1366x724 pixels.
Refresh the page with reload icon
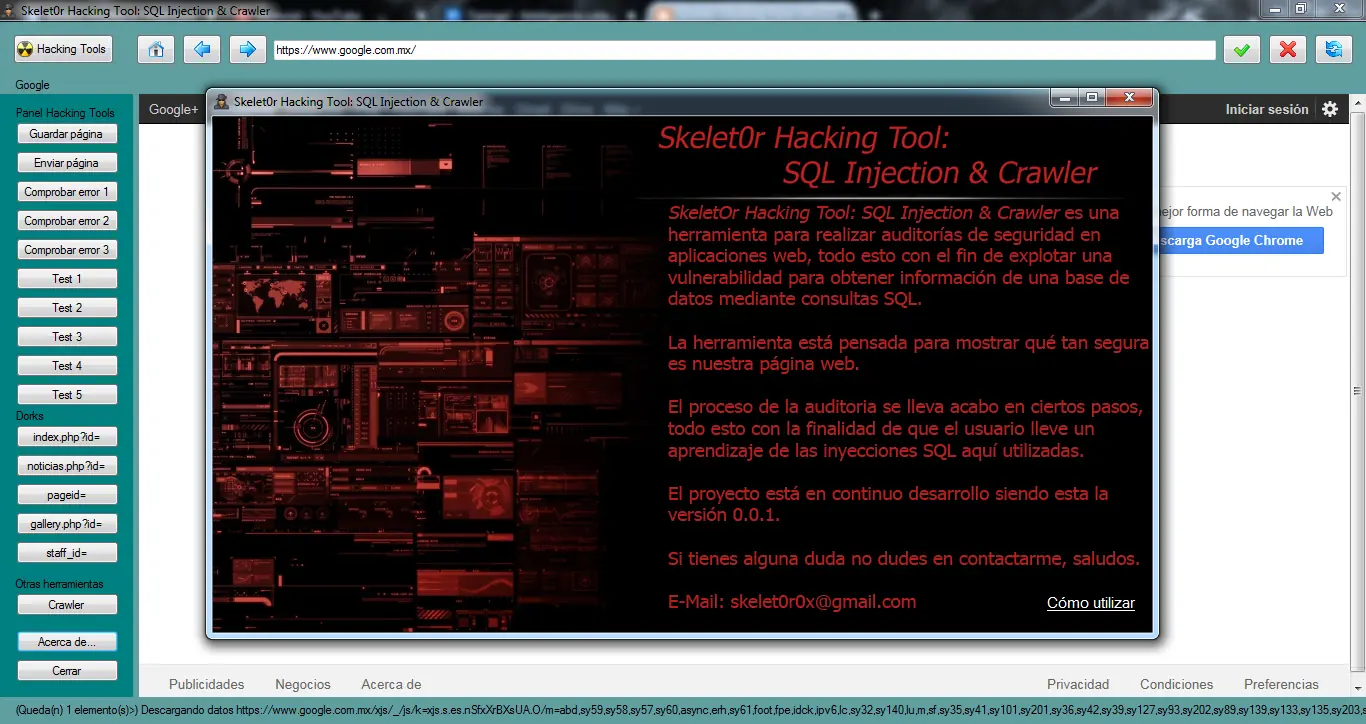click(x=1333, y=50)
